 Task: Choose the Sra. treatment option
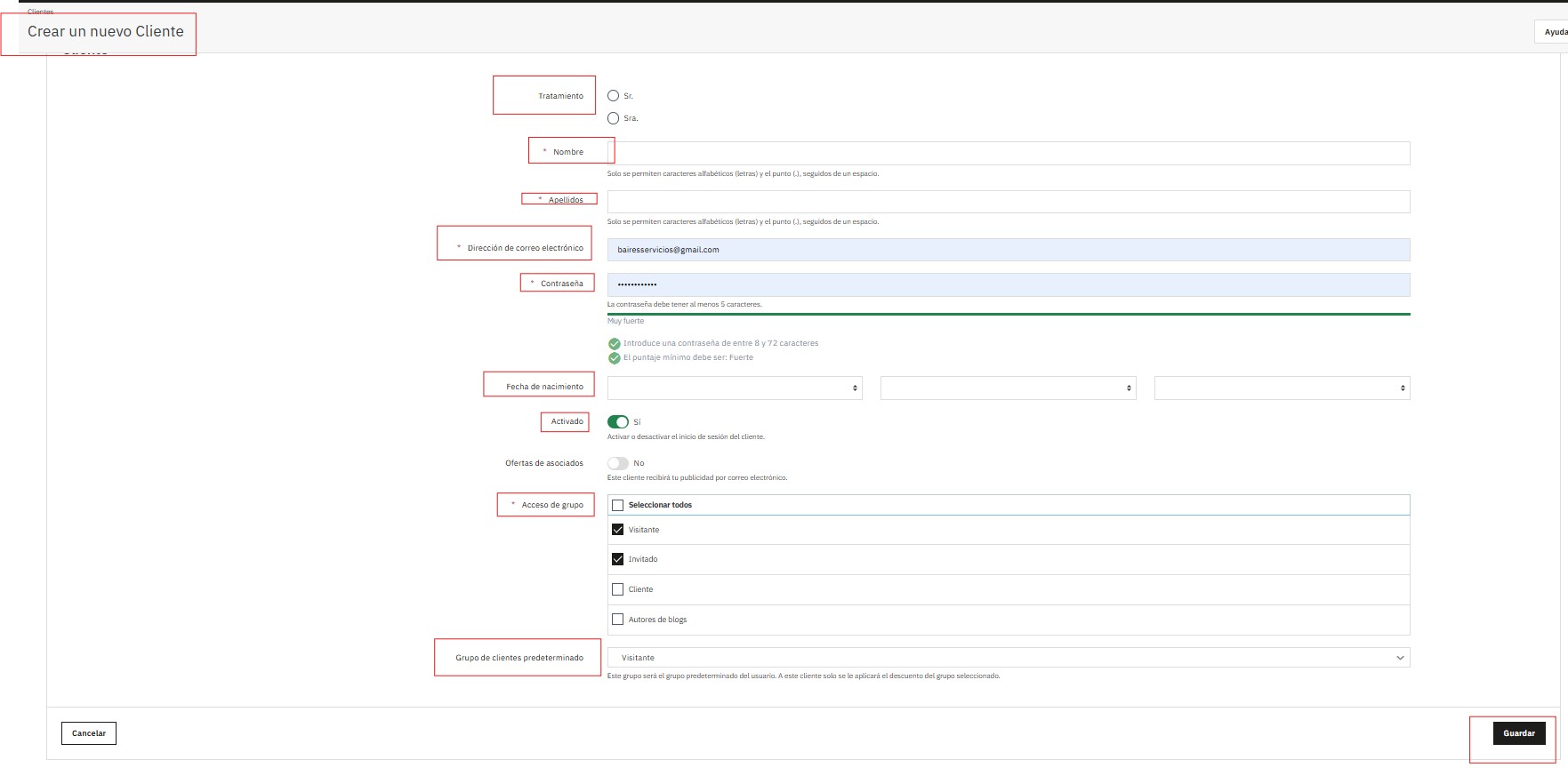pyautogui.click(x=613, y=118)
